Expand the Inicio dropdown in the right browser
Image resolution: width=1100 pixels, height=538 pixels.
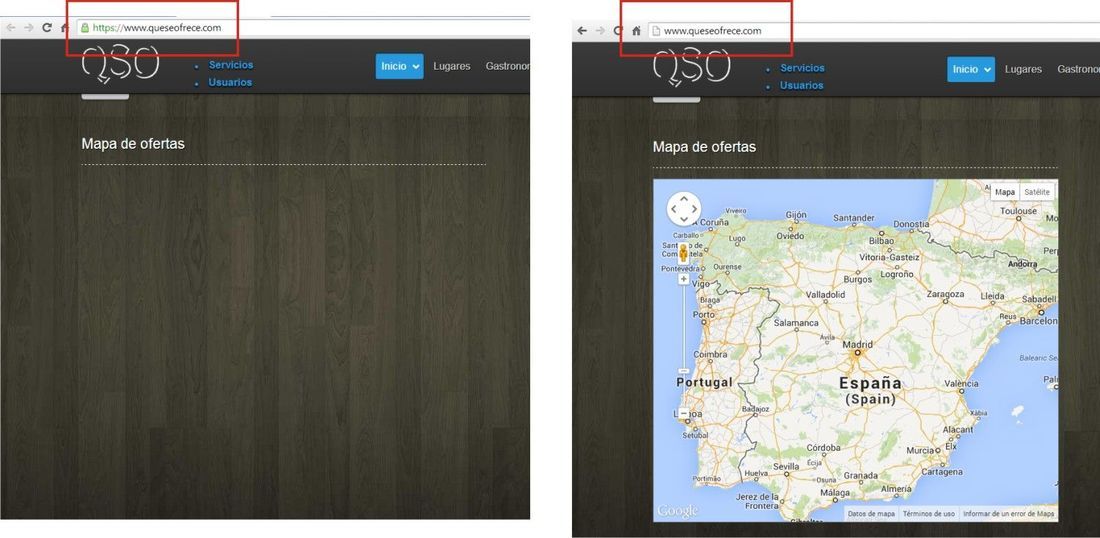[x=971, y=69]
